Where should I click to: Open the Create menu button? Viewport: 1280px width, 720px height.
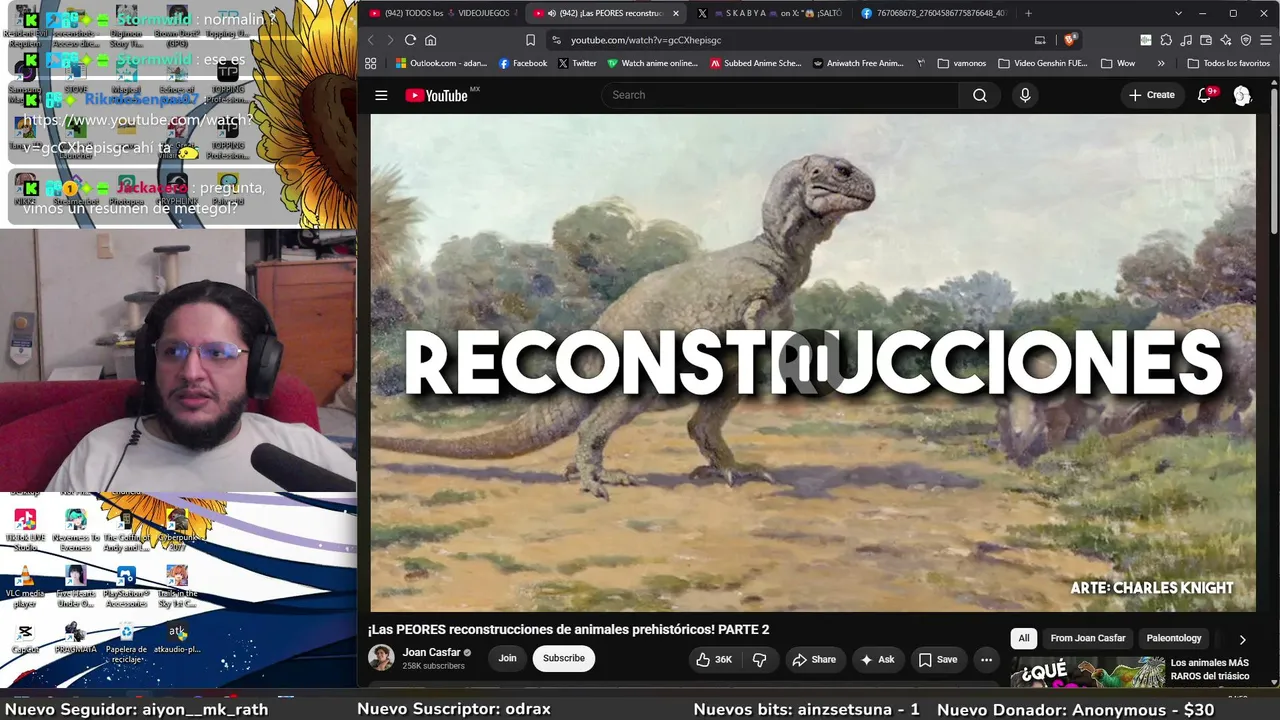[1152, 95]
